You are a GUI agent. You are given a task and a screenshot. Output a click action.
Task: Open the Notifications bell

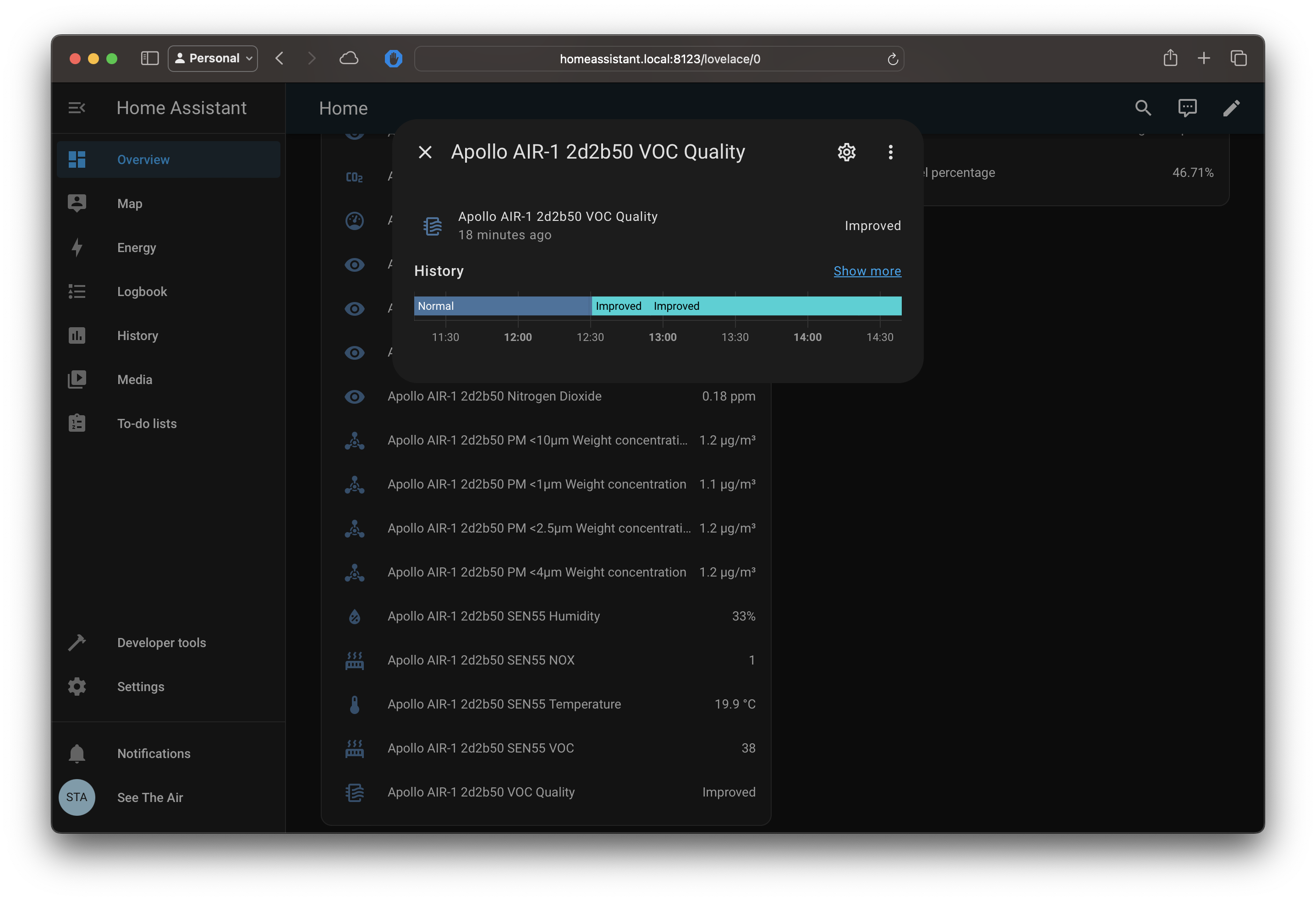tap(77, 753)
